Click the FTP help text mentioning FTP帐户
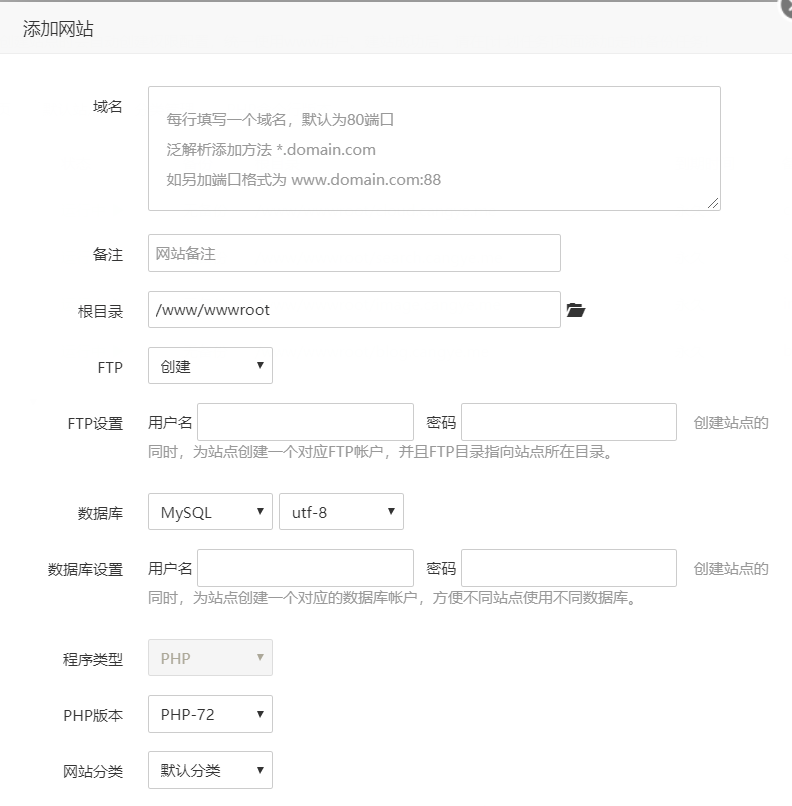Image resolution: width=792 pixels, height=806 pixels. click(x=380, y=452)
